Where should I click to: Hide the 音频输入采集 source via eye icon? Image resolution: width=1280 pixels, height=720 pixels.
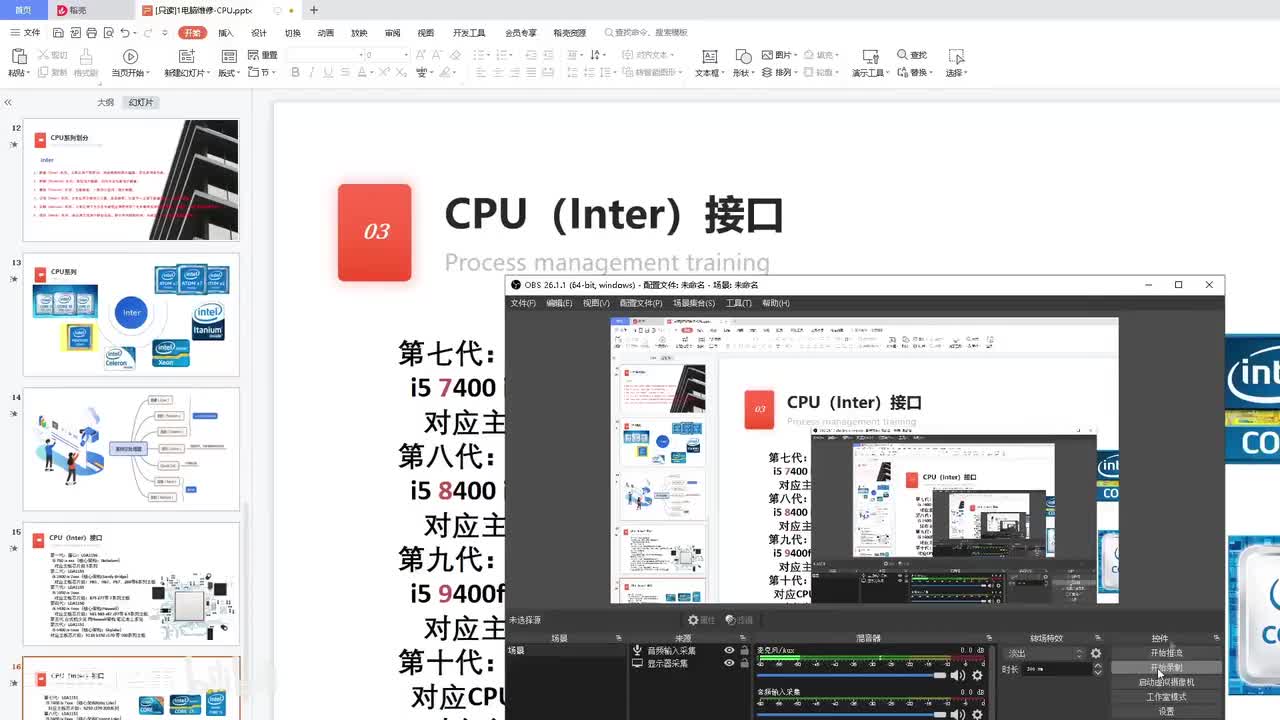729,650
